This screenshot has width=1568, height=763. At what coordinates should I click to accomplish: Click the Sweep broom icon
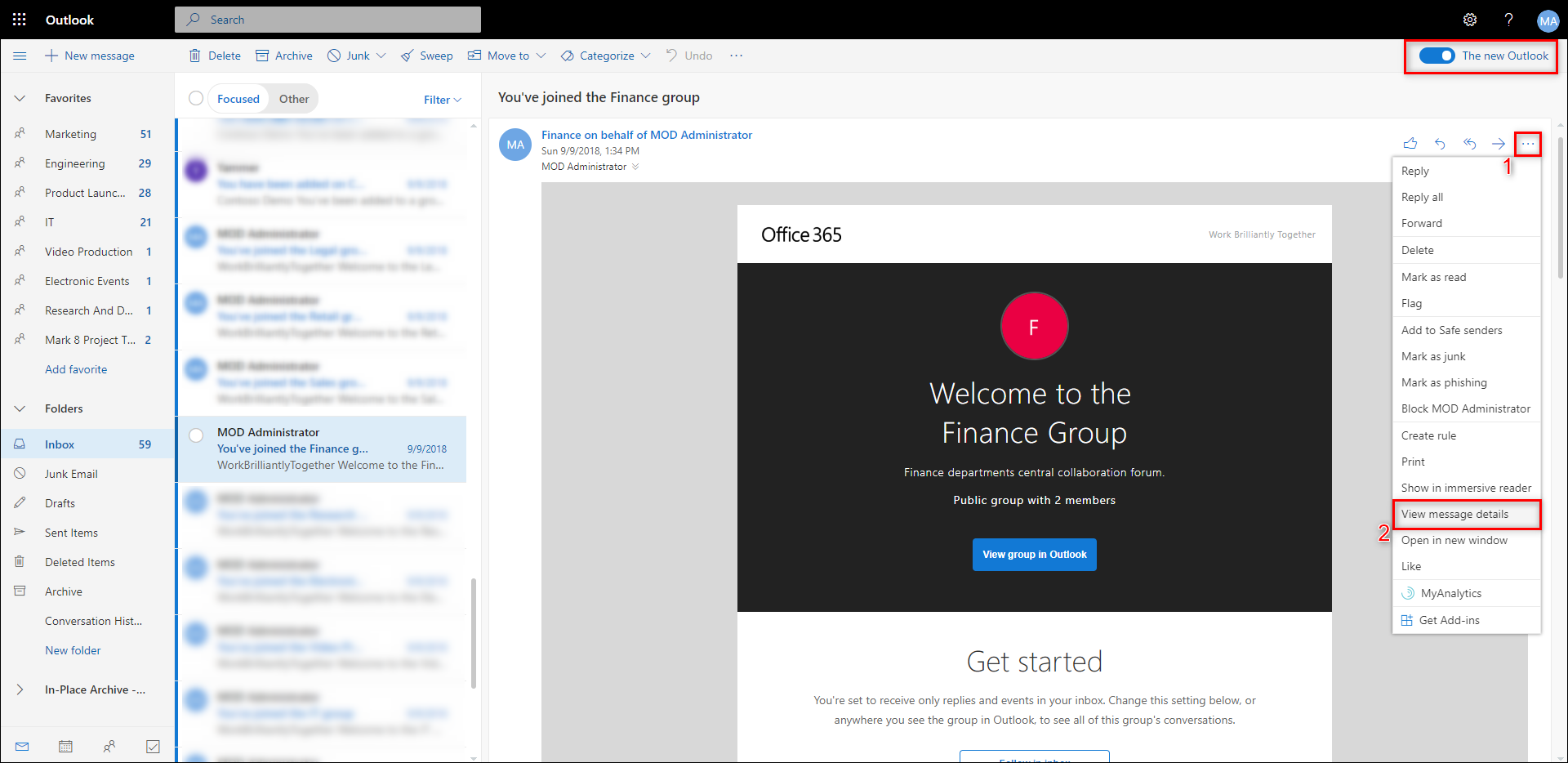[x=407, y=56]
